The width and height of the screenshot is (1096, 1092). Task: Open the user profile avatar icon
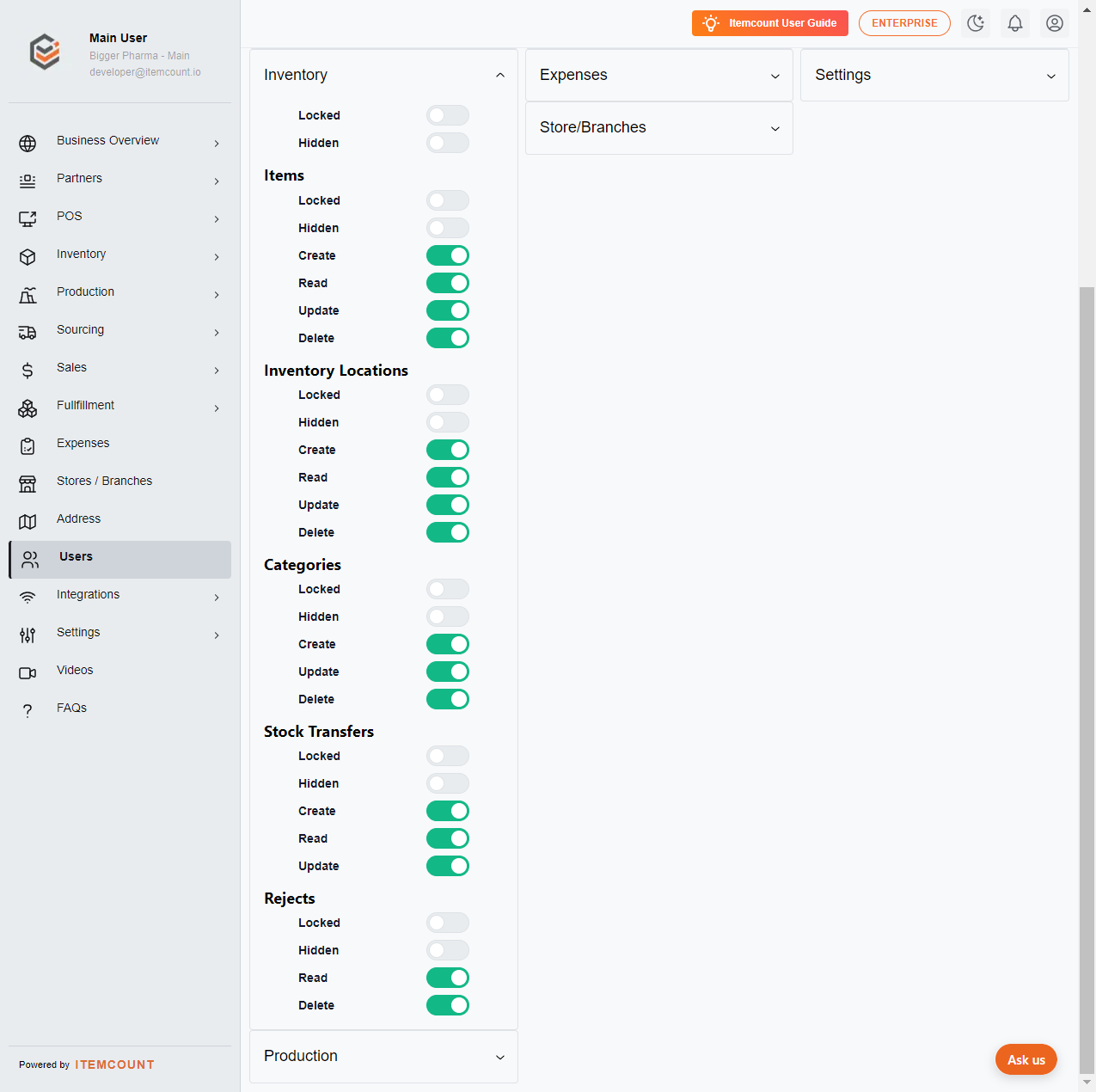point(1055,23)
